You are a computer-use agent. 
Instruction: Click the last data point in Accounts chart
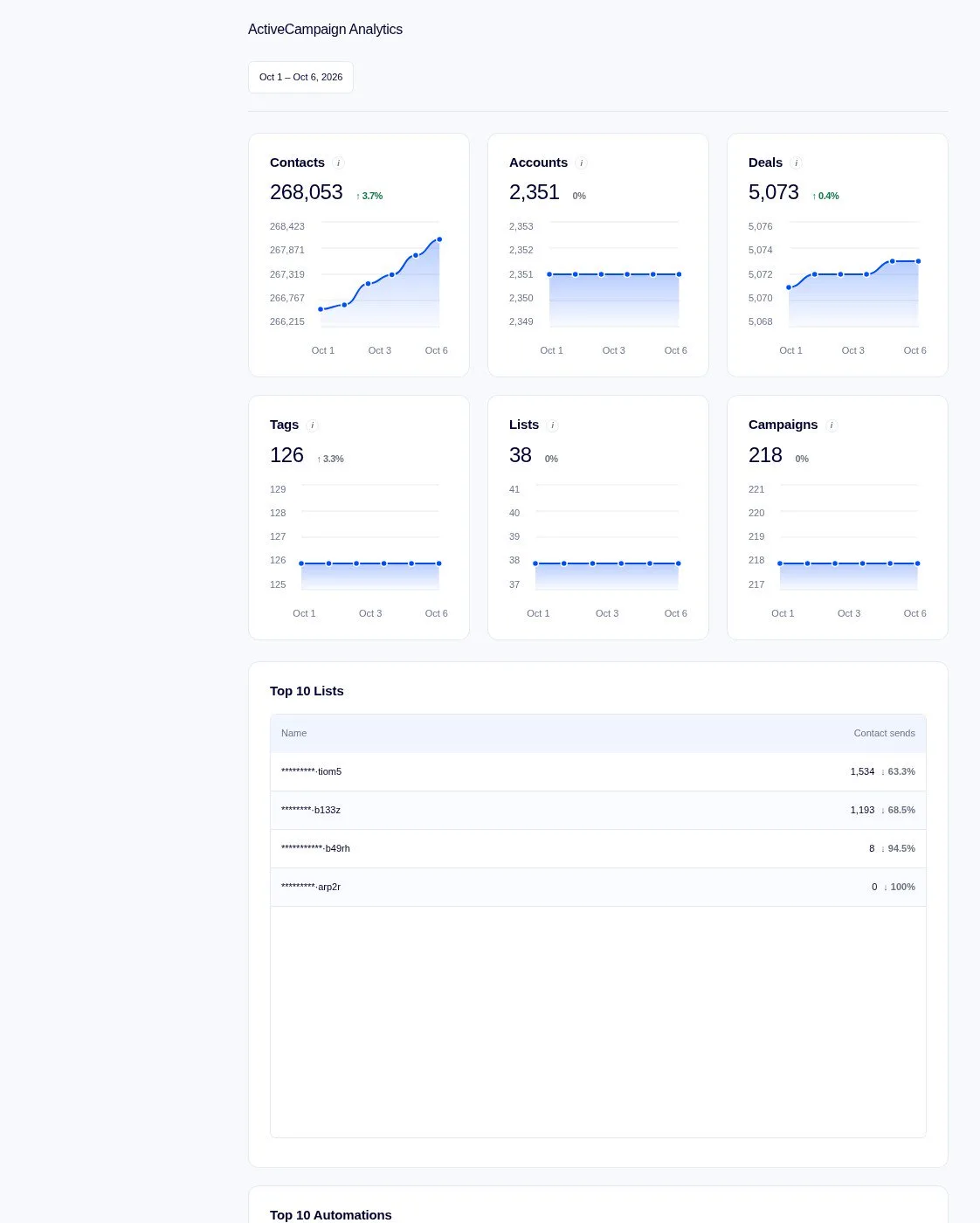[x=679, y=274]
